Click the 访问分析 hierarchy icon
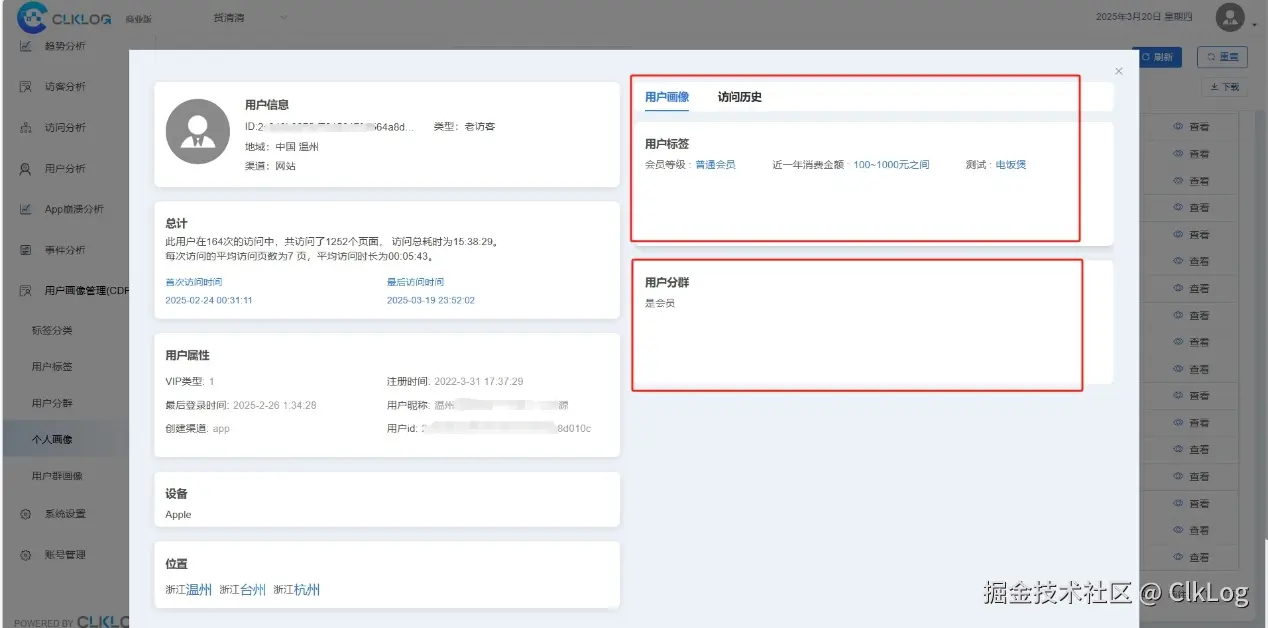Image resolution: width=1268 pixels, height=628 pixels. click(x=25, y=128)
